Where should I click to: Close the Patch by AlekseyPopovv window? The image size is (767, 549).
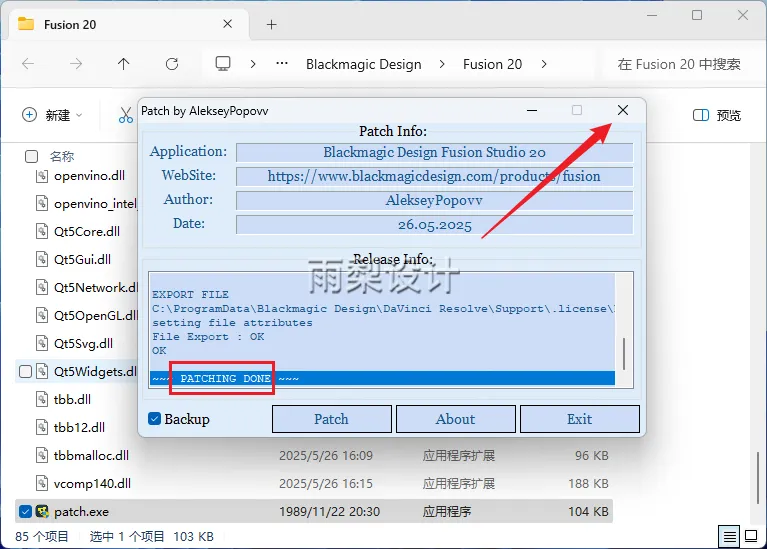622,111
